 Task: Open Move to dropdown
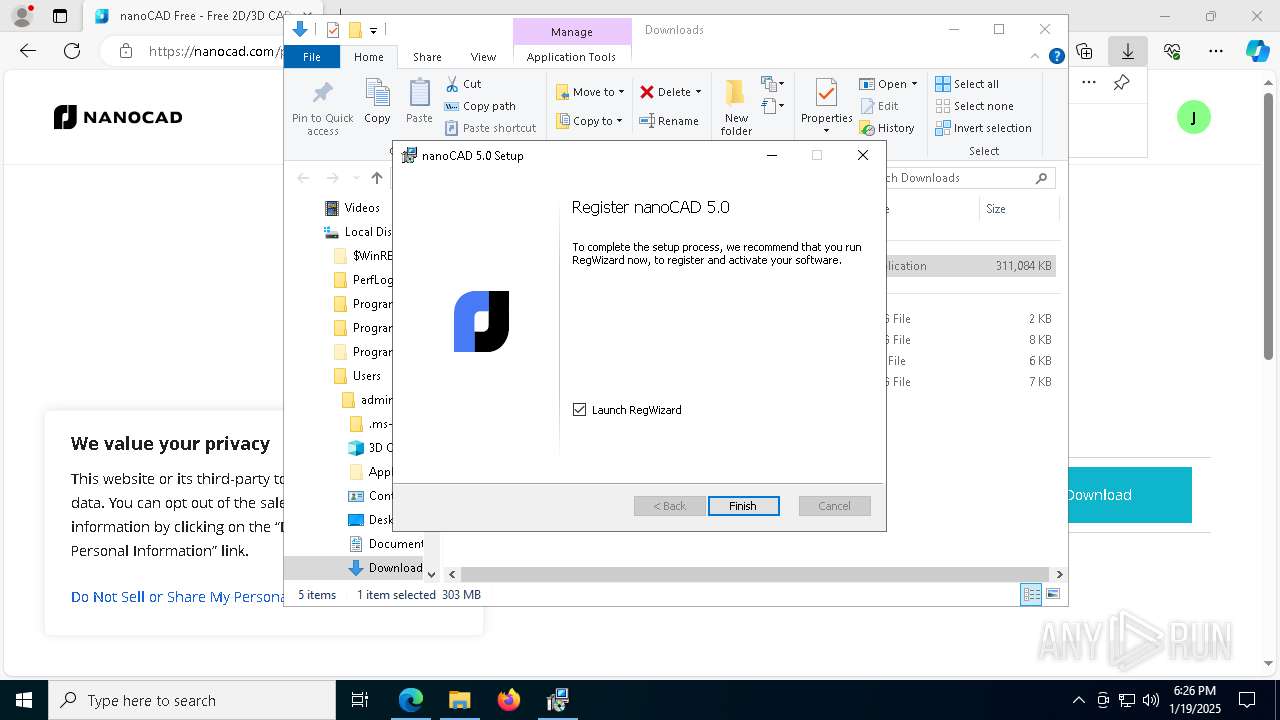coord(590,92)
